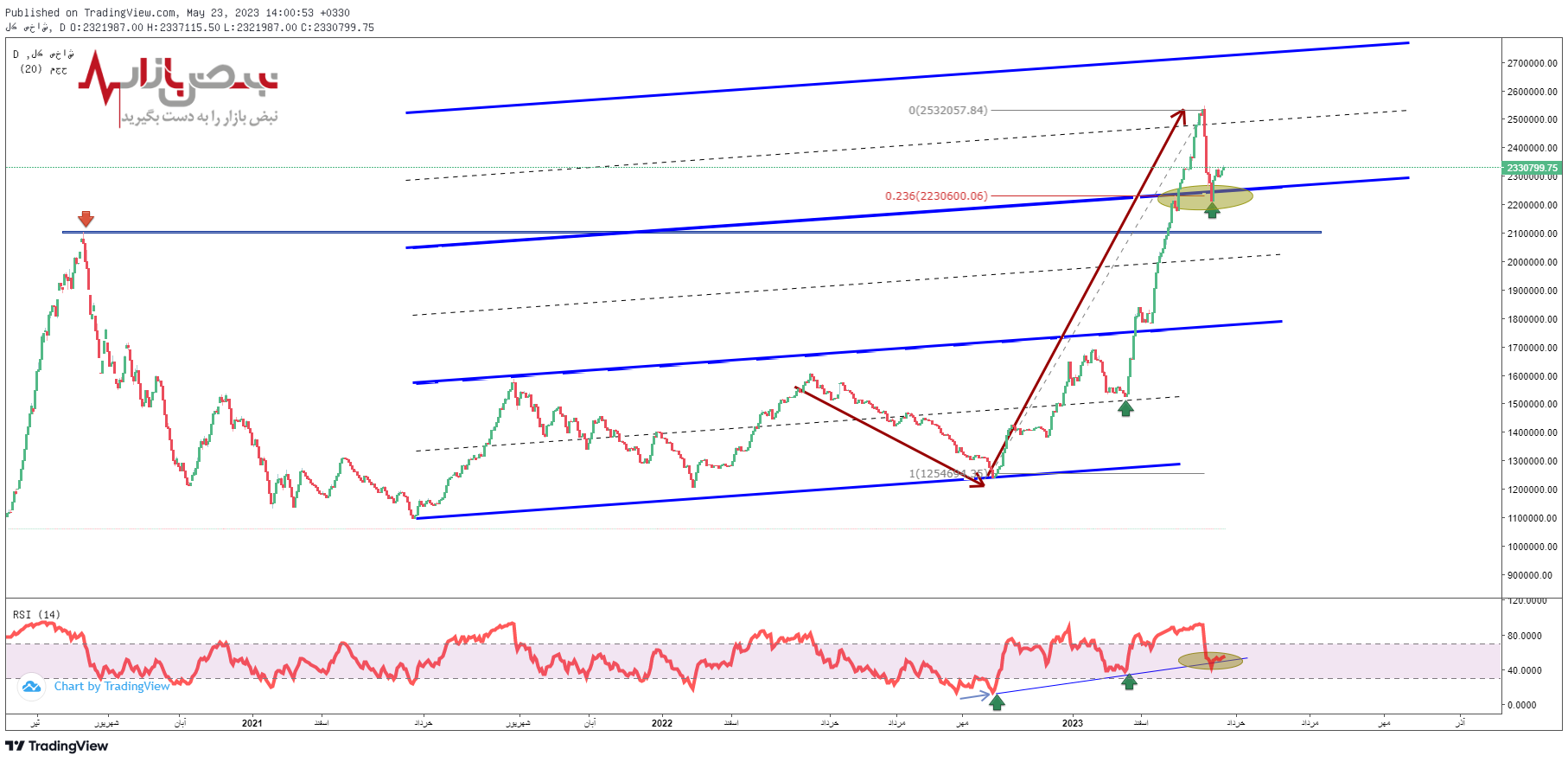Click the Fibonacci level 1 label near 1254694
Screen dimensions: 1568x762
(x=947, y=473)
